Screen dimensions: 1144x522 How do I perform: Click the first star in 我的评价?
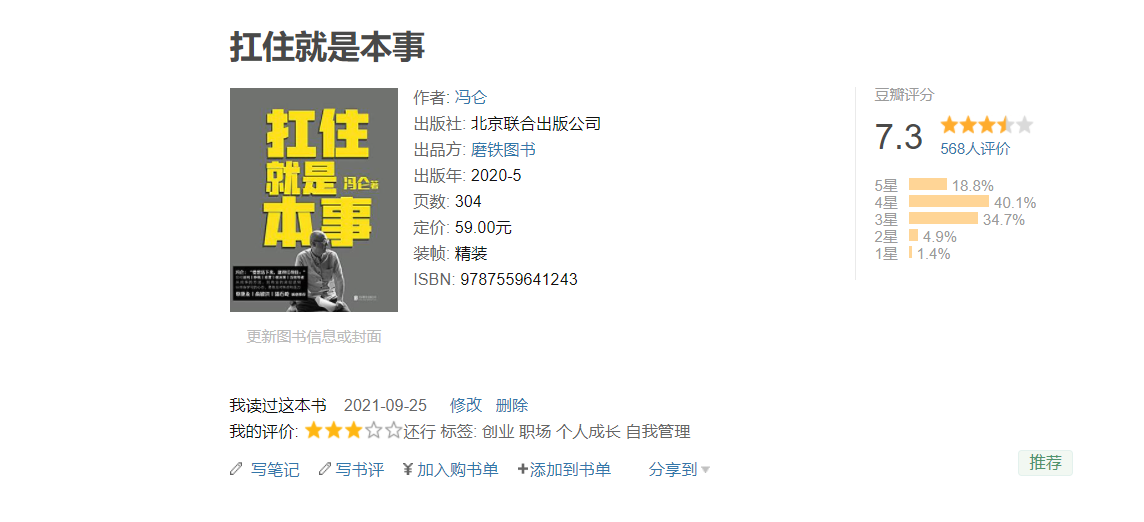pyautogui.click(x=314, y=431)
